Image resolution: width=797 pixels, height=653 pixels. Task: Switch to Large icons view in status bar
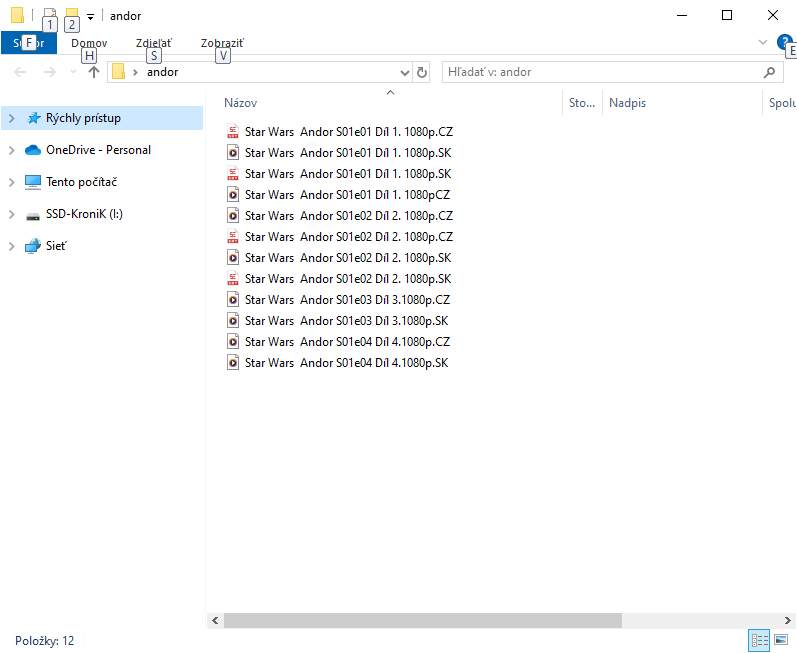781,640
